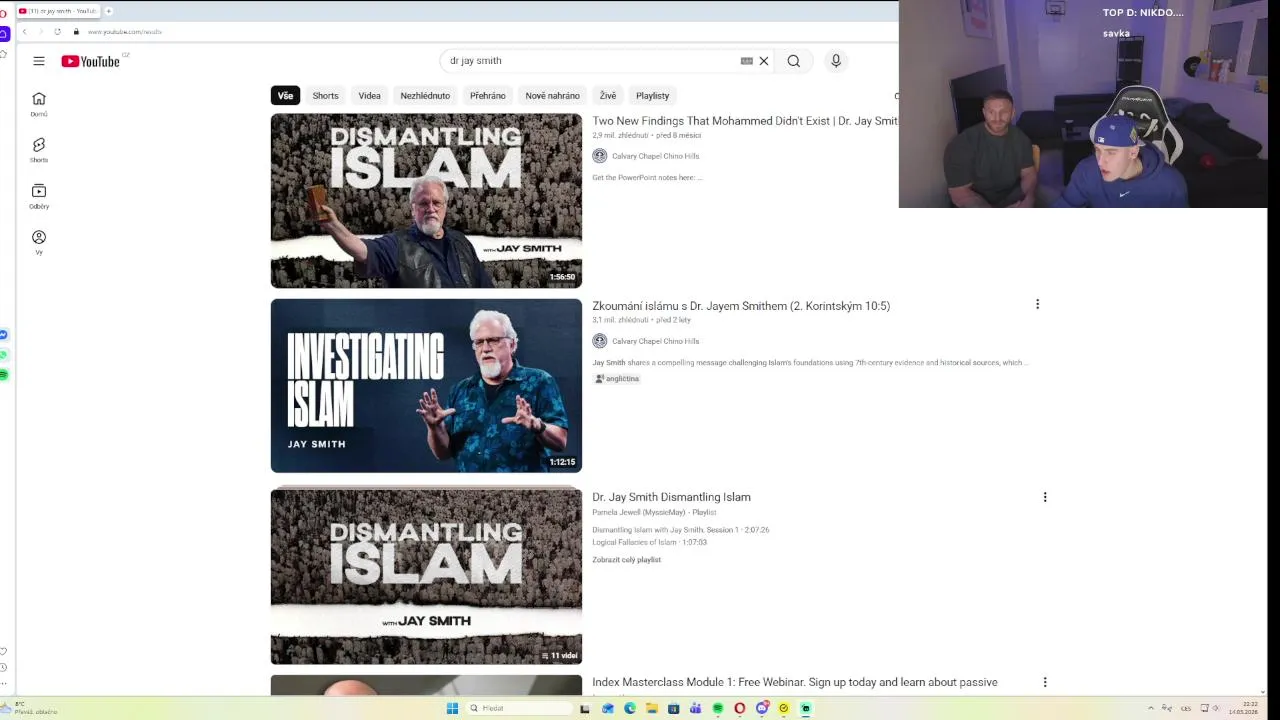Click the browser forward arrow
Image resolution: width=1280 pixels, height=720 pixels.
click(41, 31)
